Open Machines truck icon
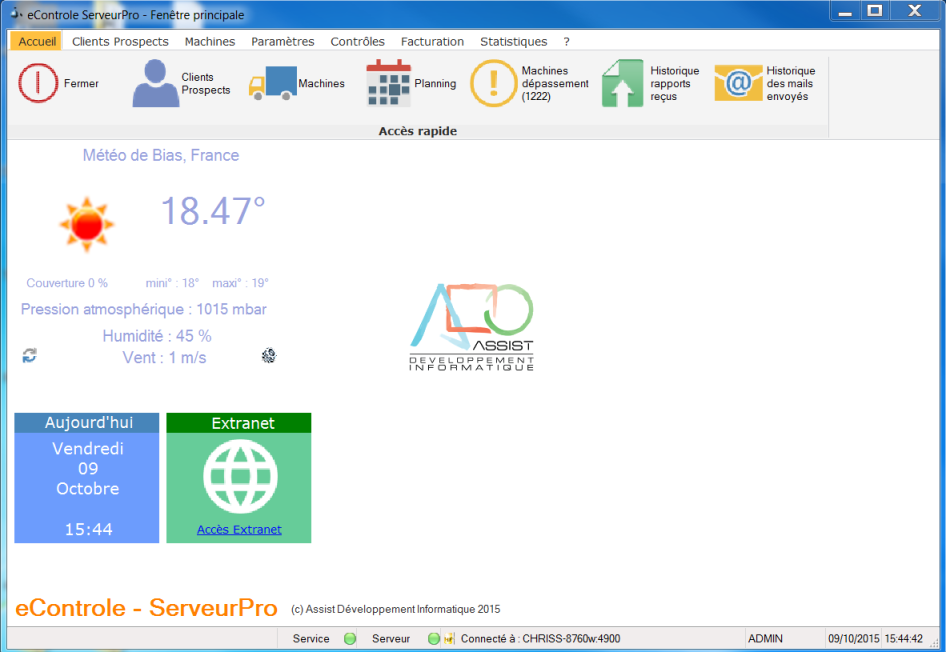The width and height of the screenshot is (946, 652). tap(272, 83)
